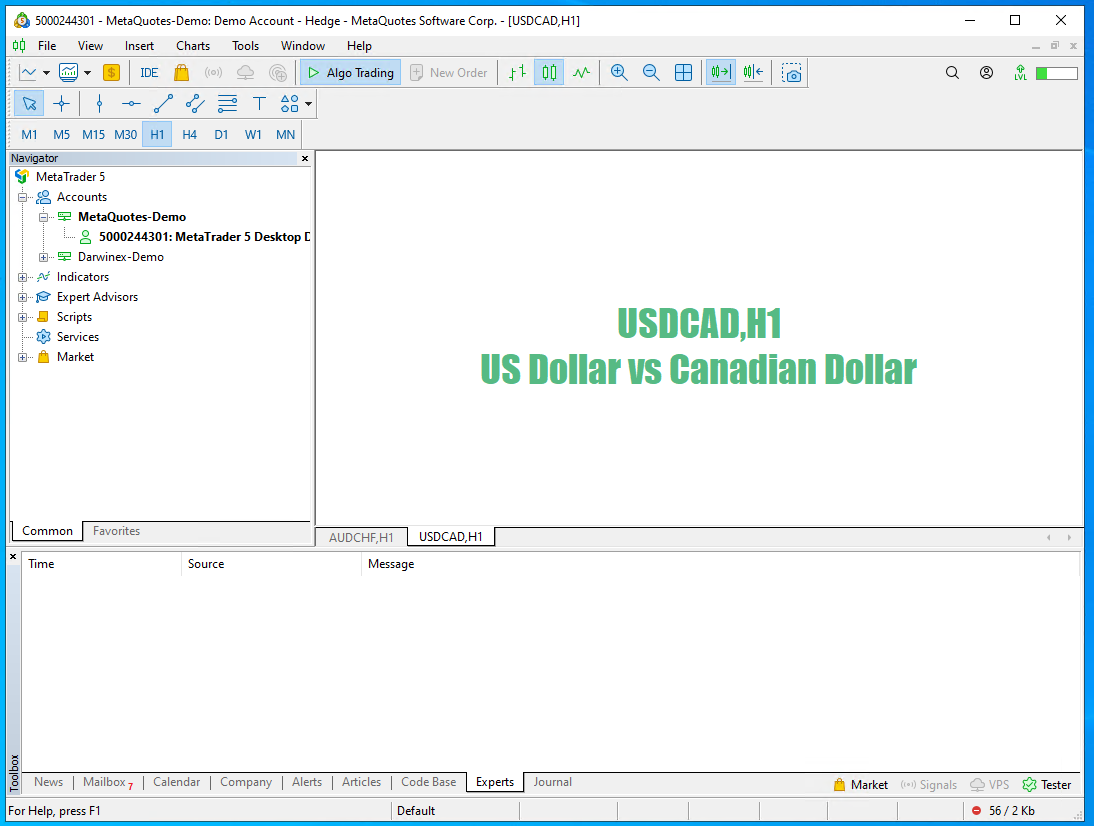Viewport: 1094px width, 826px height.
Task: Take a chart screenshot with camera icon
Action: coord(791,73)
